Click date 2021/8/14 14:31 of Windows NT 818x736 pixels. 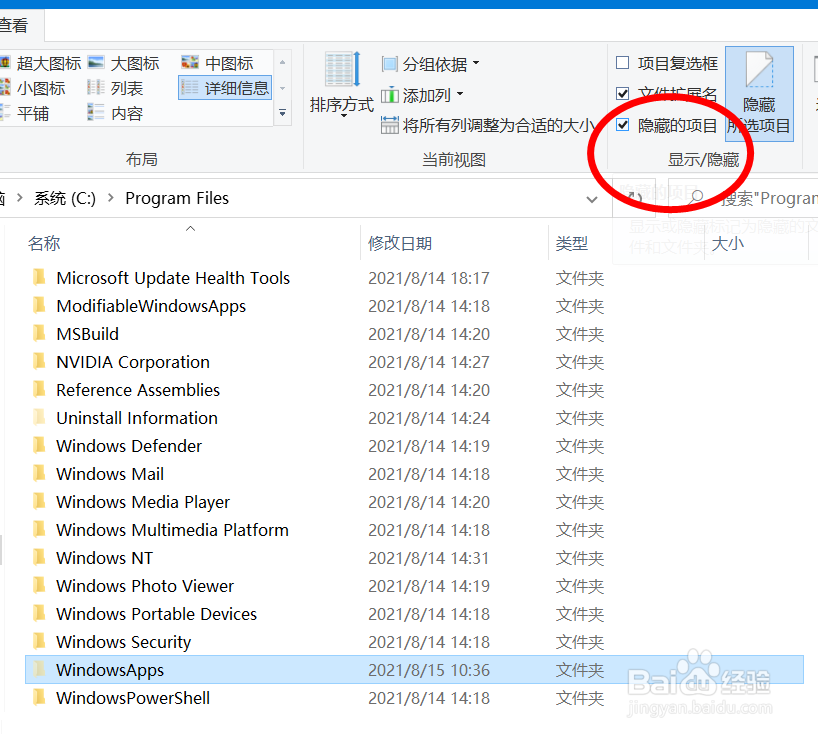tap(429, 558)
